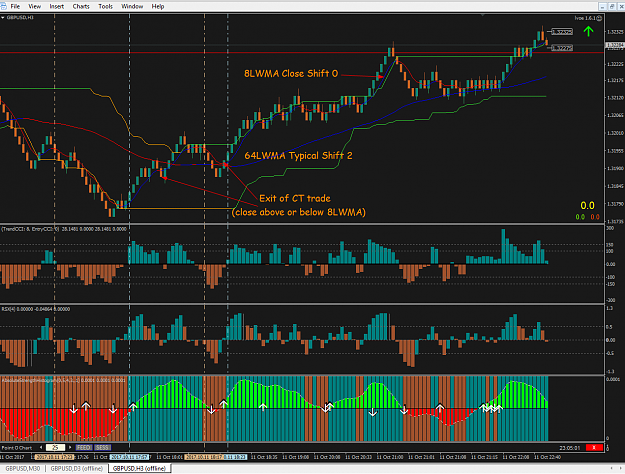
Task: Open the Insert menu
Action: pyautogui.click(x=57, y=6)
